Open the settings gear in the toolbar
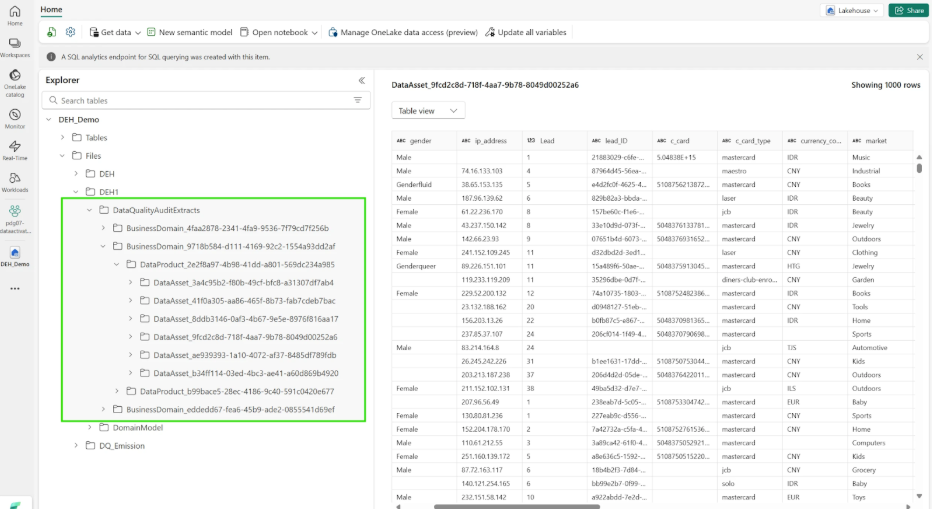This screenshot has width=933, height=515. (x=71, y=32)
